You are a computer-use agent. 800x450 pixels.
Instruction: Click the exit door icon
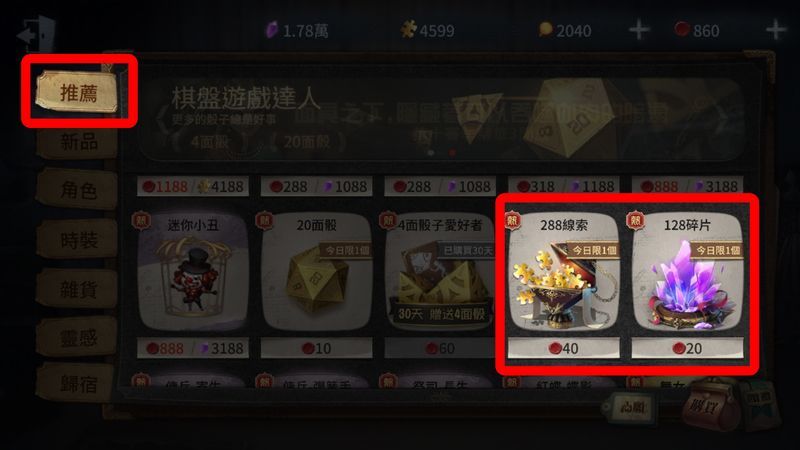coord(37,33)
